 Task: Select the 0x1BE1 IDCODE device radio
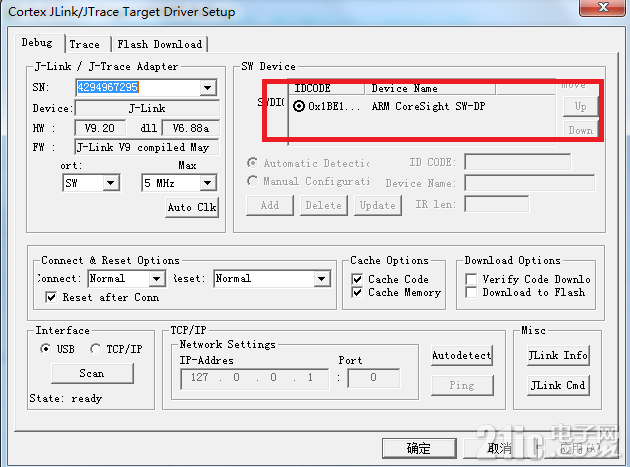(x=299, y=106)
